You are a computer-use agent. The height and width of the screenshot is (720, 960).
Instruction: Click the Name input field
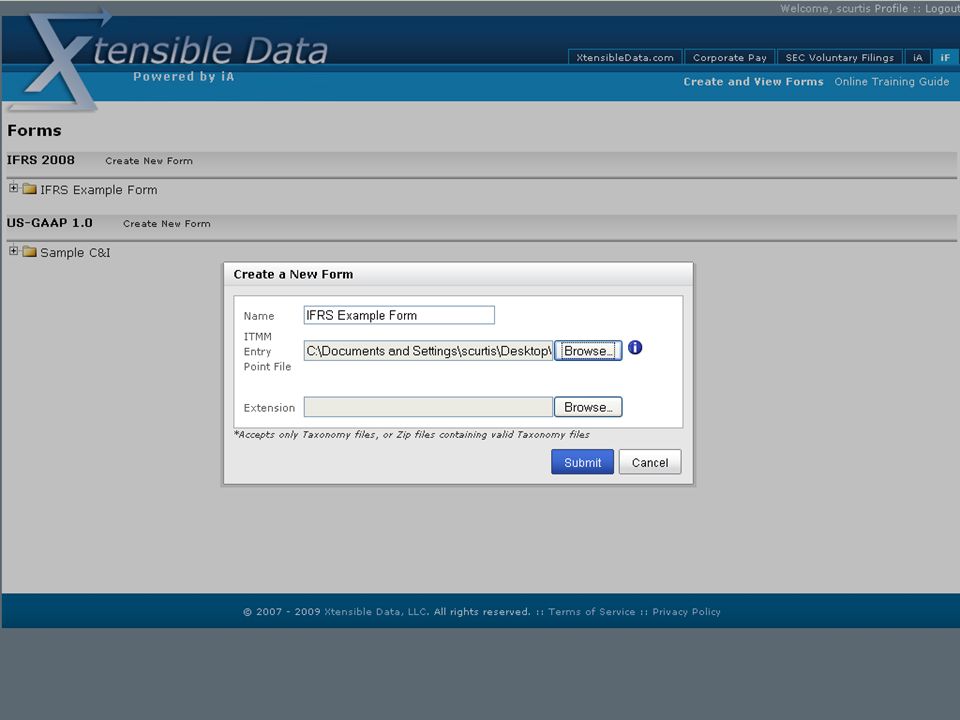coord(399,315)
